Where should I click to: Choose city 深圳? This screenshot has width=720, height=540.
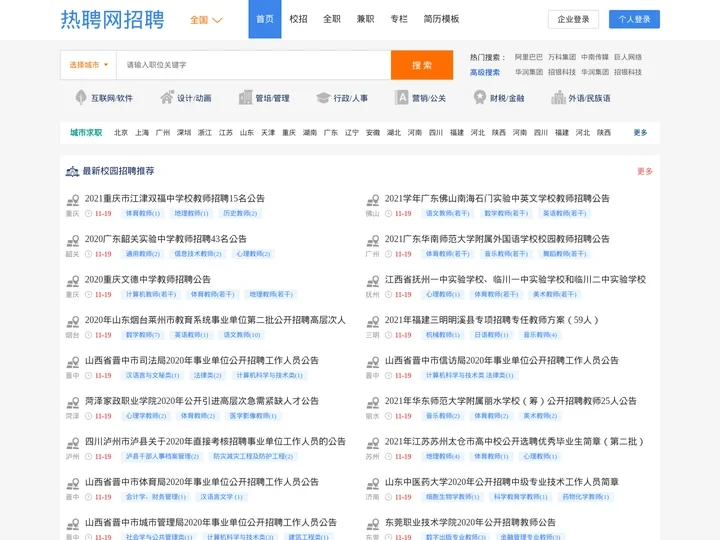pyautogui.click(x=184, y=133)
